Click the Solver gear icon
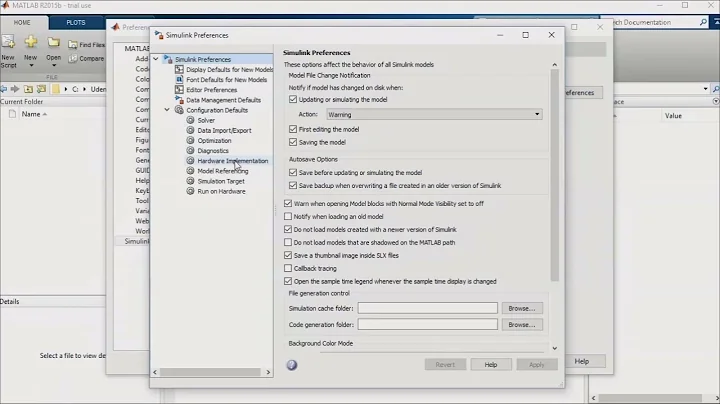Image resolution: width=720 pixels, height=404 pixels. 190,120
